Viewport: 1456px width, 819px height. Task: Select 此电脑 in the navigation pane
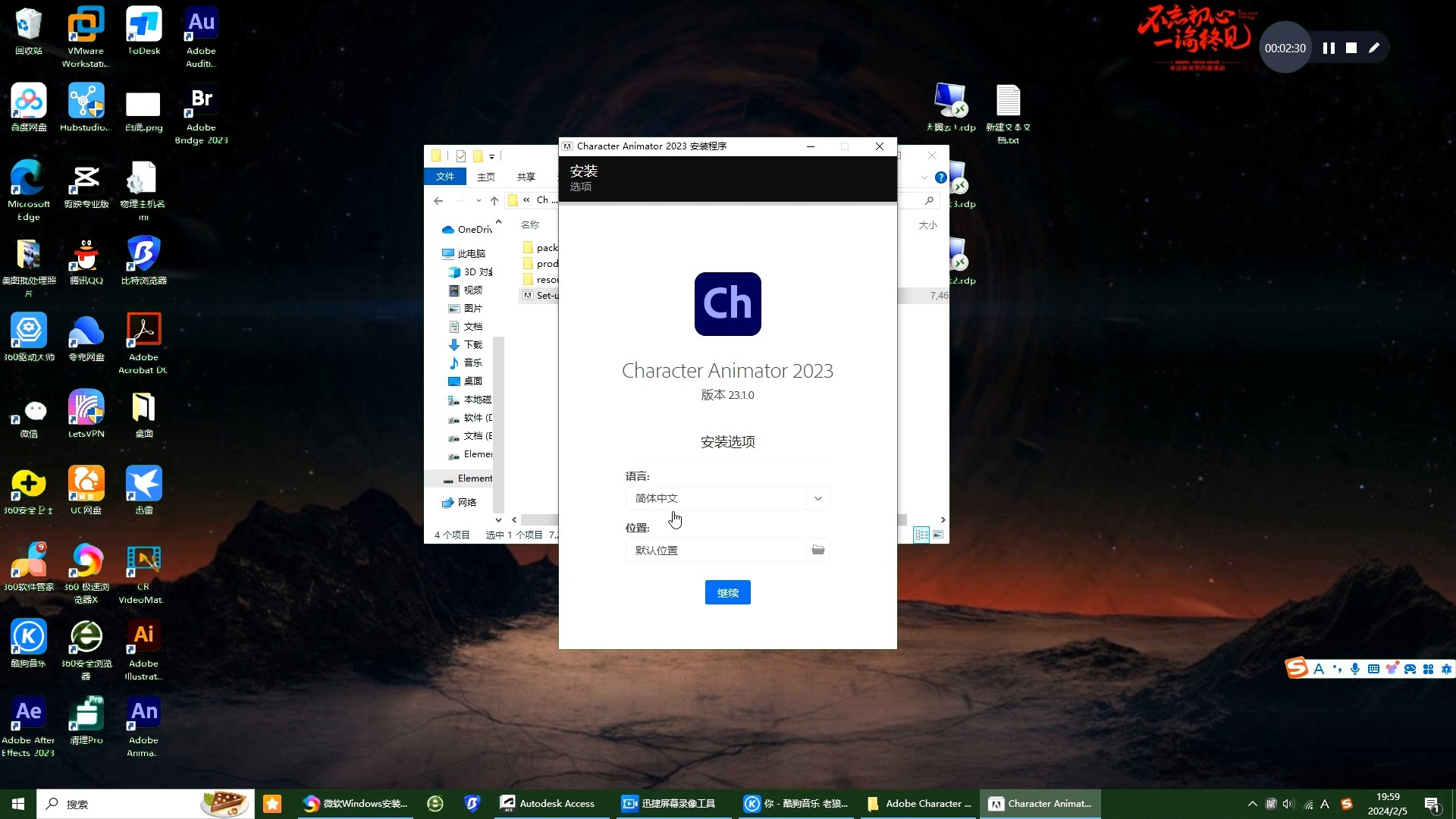[463, 253]
